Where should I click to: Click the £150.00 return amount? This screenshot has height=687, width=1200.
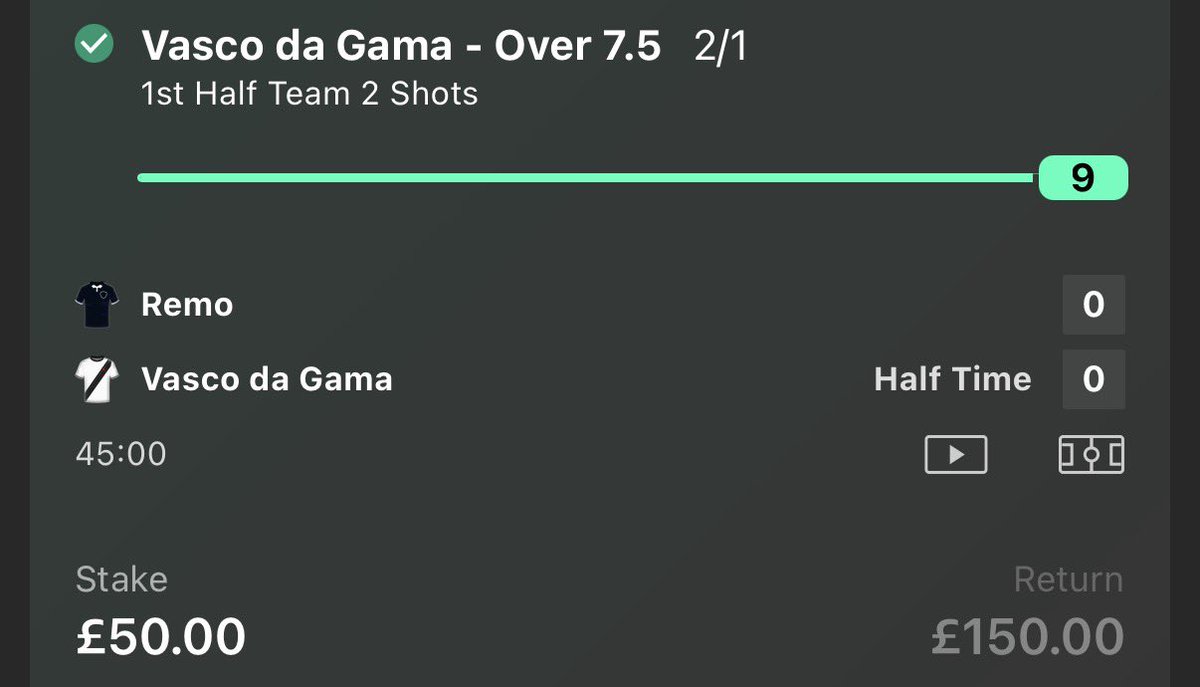point(1027,636)
